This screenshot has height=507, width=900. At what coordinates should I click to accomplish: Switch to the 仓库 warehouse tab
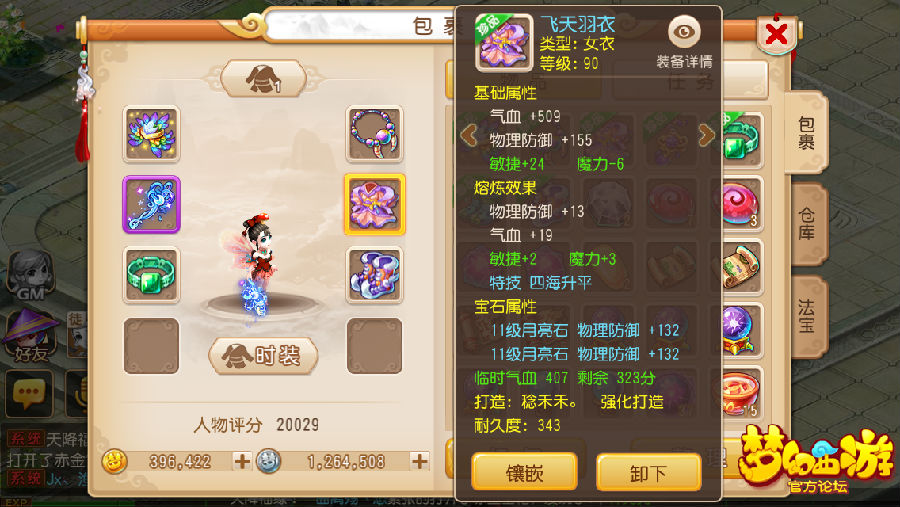[x=807, y=224]
